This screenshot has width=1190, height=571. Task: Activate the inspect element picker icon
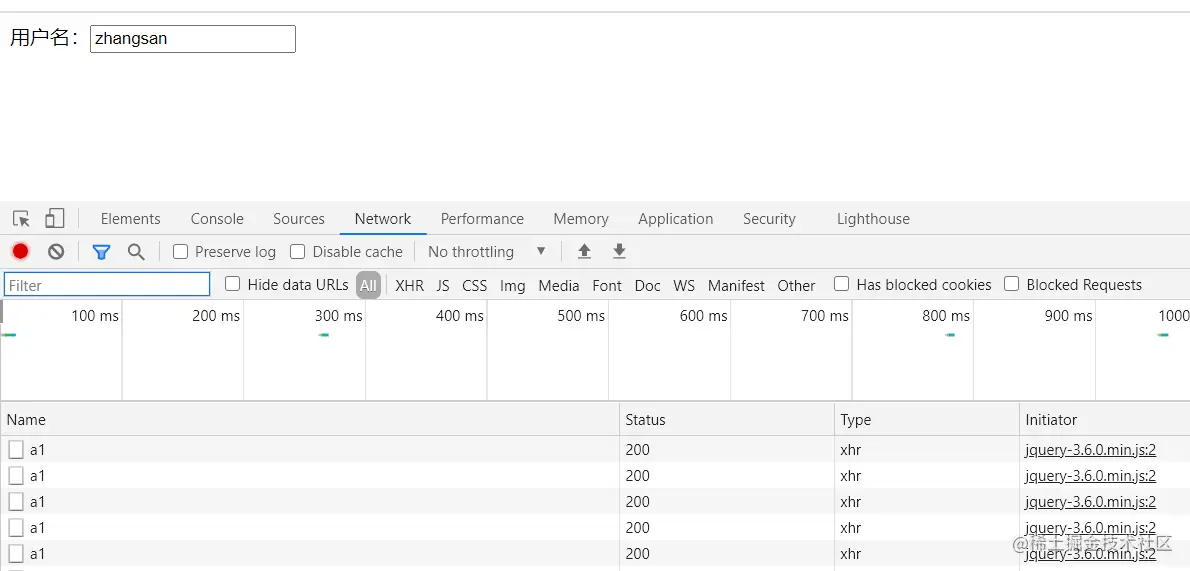(21, 219)
